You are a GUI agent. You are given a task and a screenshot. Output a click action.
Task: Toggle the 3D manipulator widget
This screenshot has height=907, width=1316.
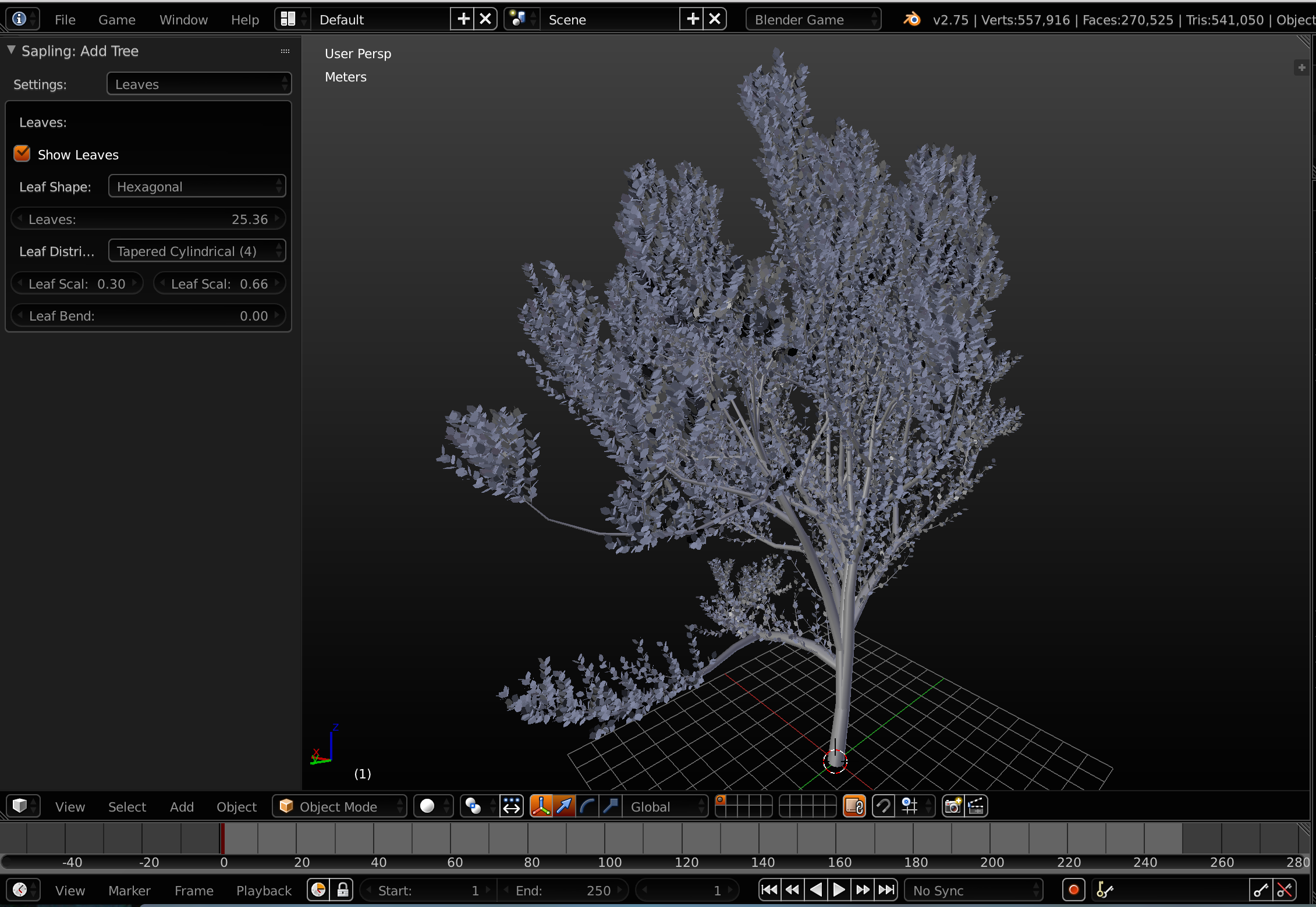click(x=541, y=806)
